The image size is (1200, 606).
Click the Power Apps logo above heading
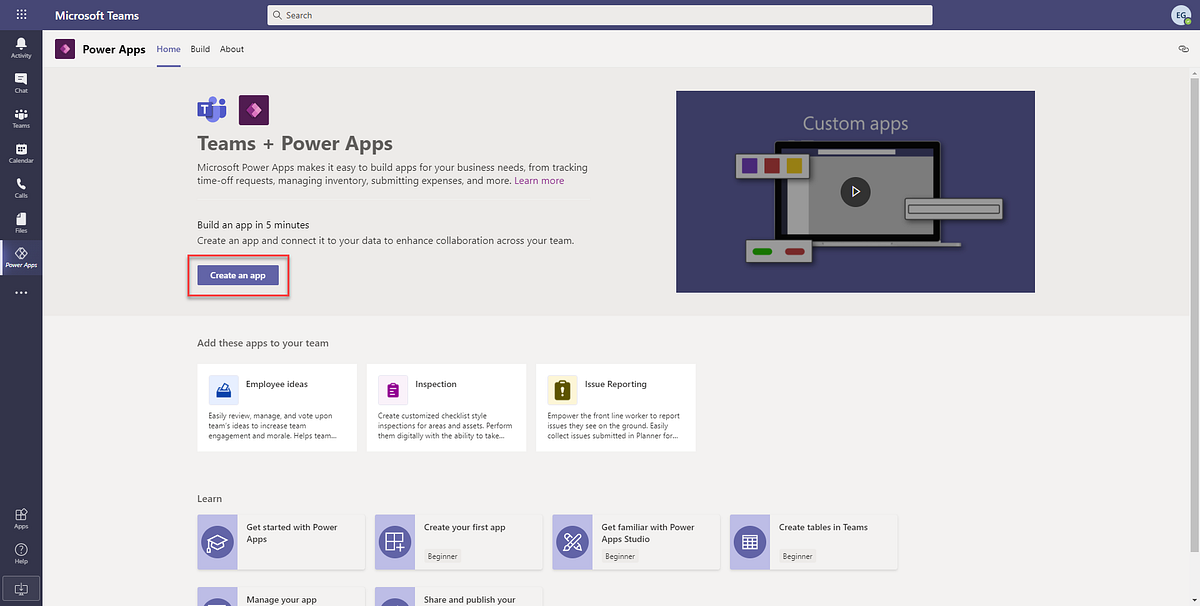click(254, 110)
